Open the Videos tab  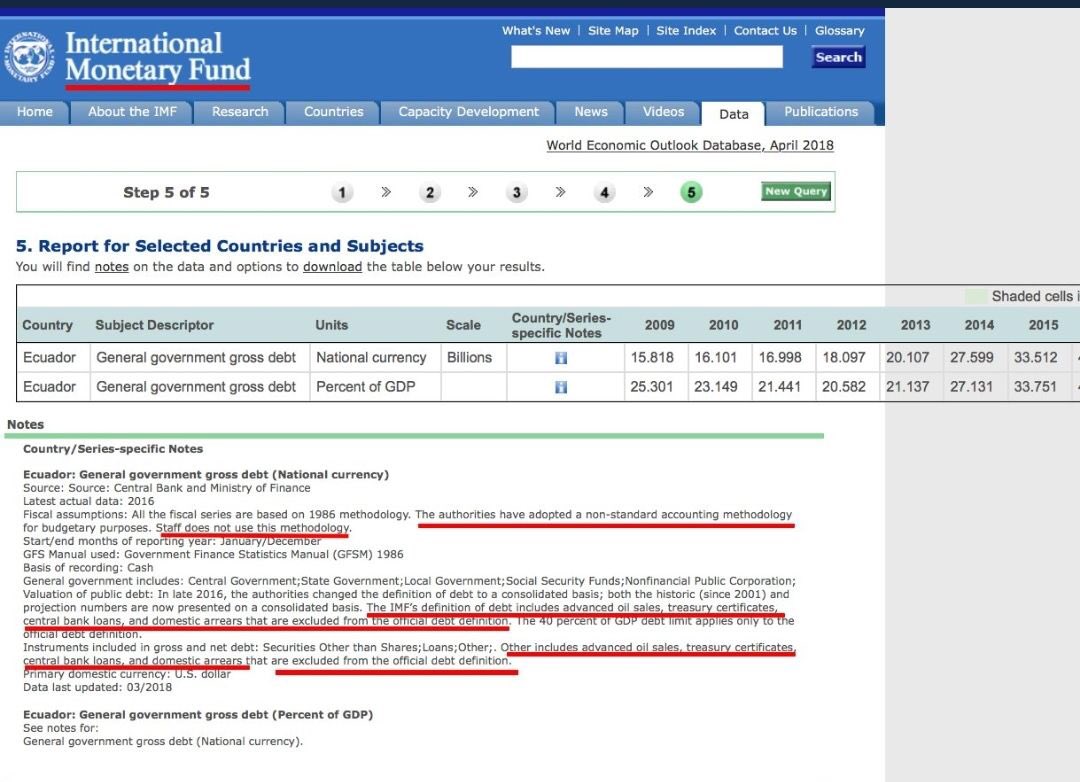click(x=663, y=112)
